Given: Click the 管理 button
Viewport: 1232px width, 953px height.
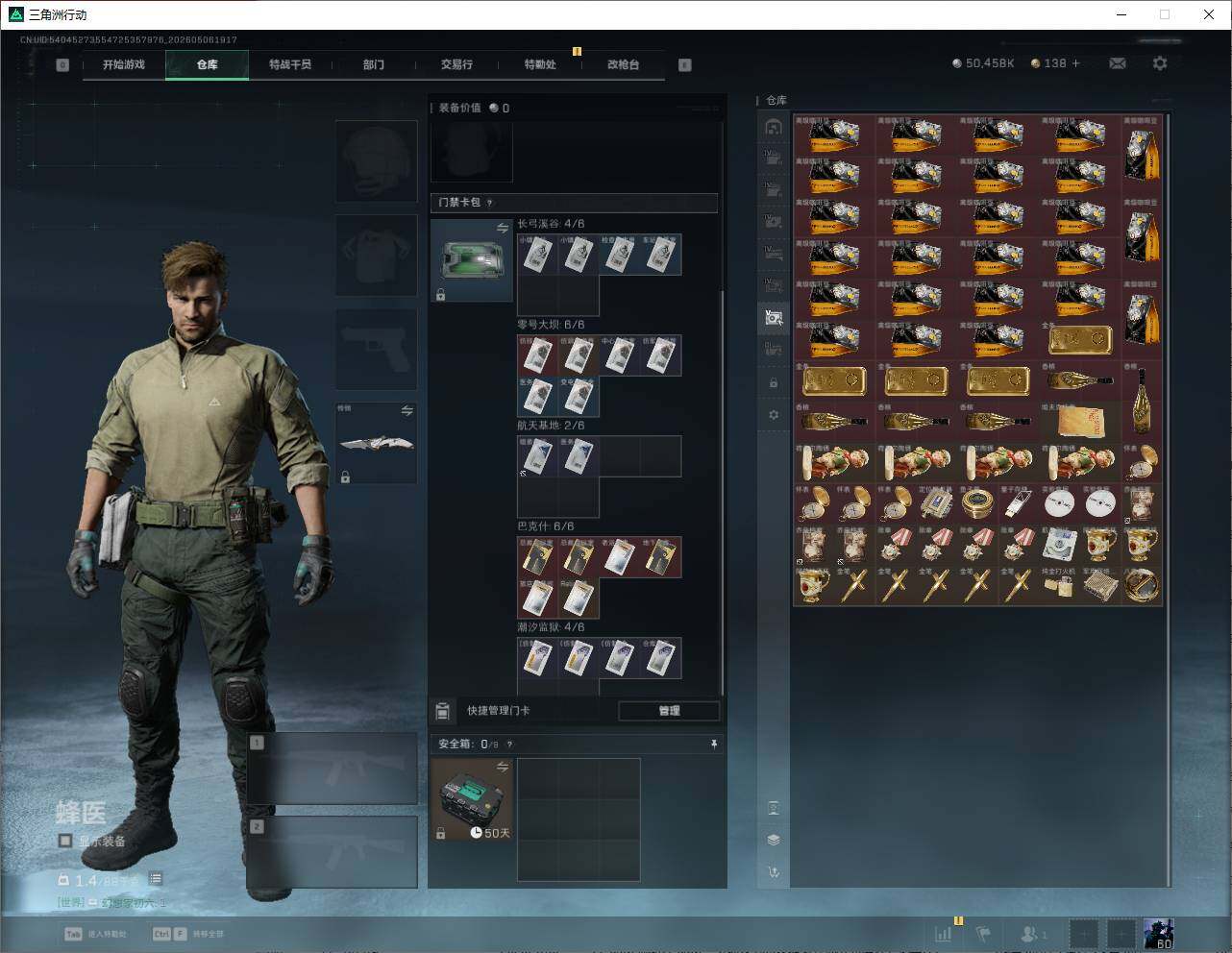Looking at the screenshot, I should pyautogui.click(x=669, y=711).
